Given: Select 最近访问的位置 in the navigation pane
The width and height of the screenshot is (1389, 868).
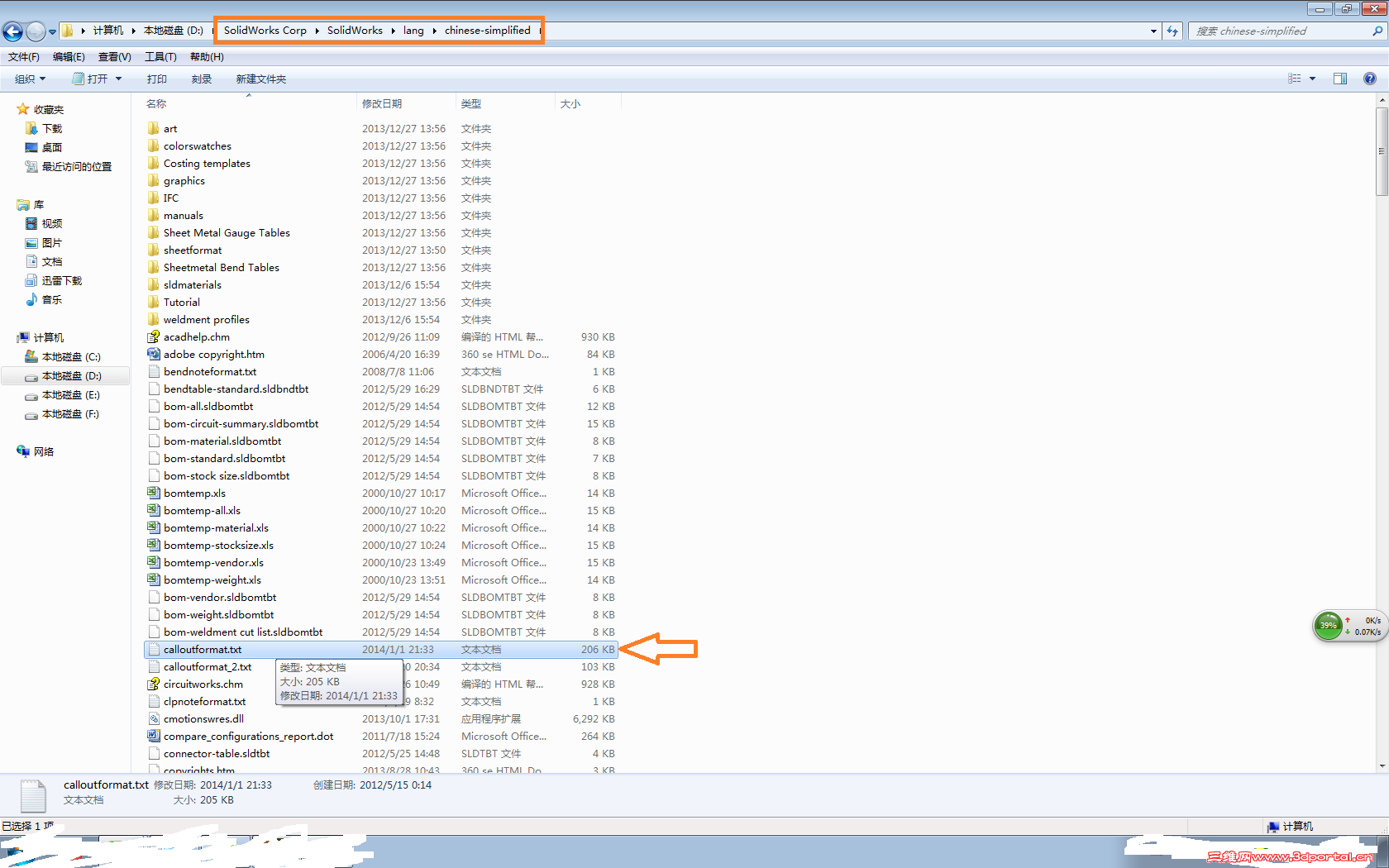Looking at the screenshot, I should pos(76,167).
